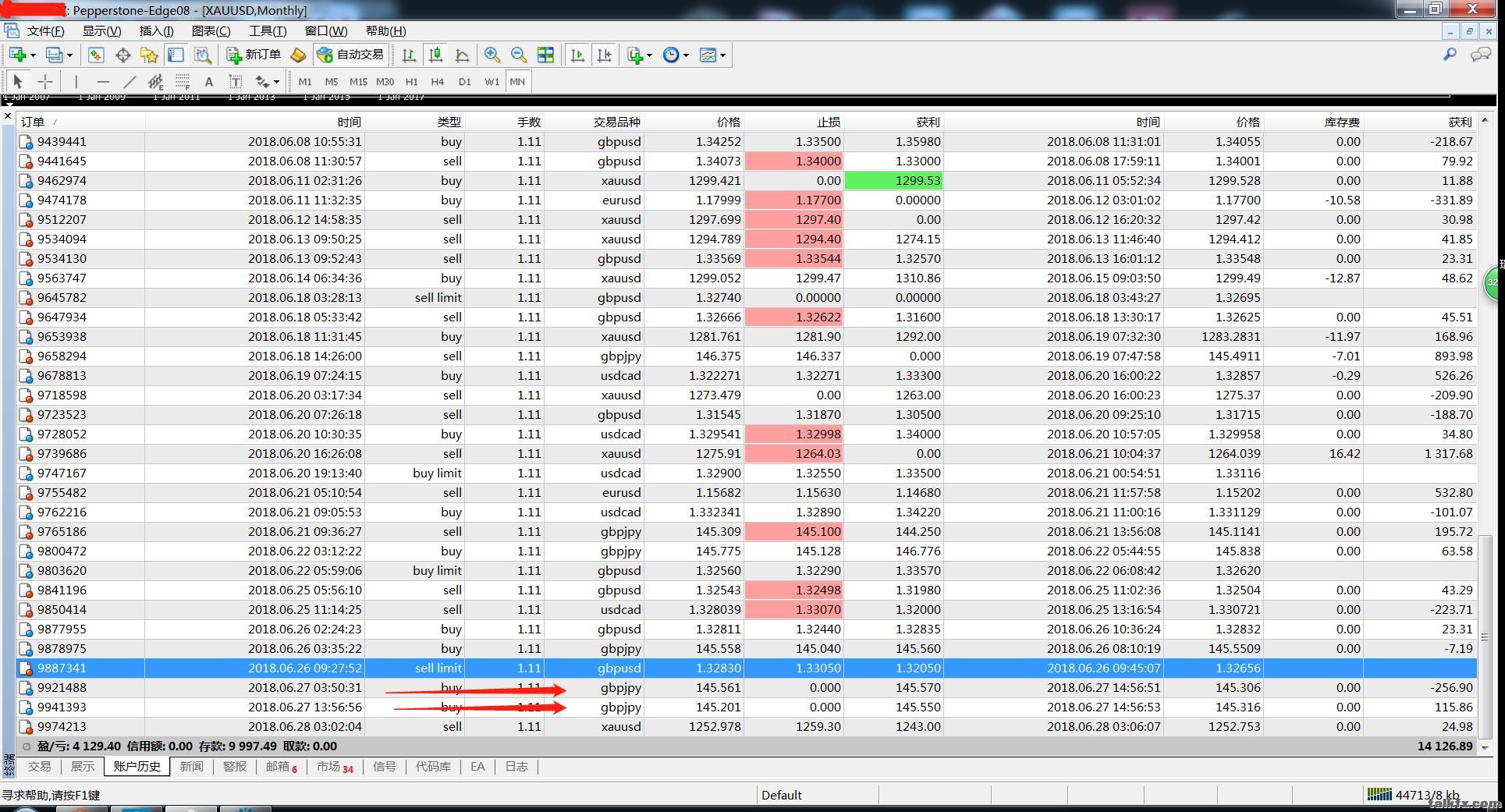Expand the profiles dropdown arrow
This screenshot has height=812, width=1505.
coord(69,55)
